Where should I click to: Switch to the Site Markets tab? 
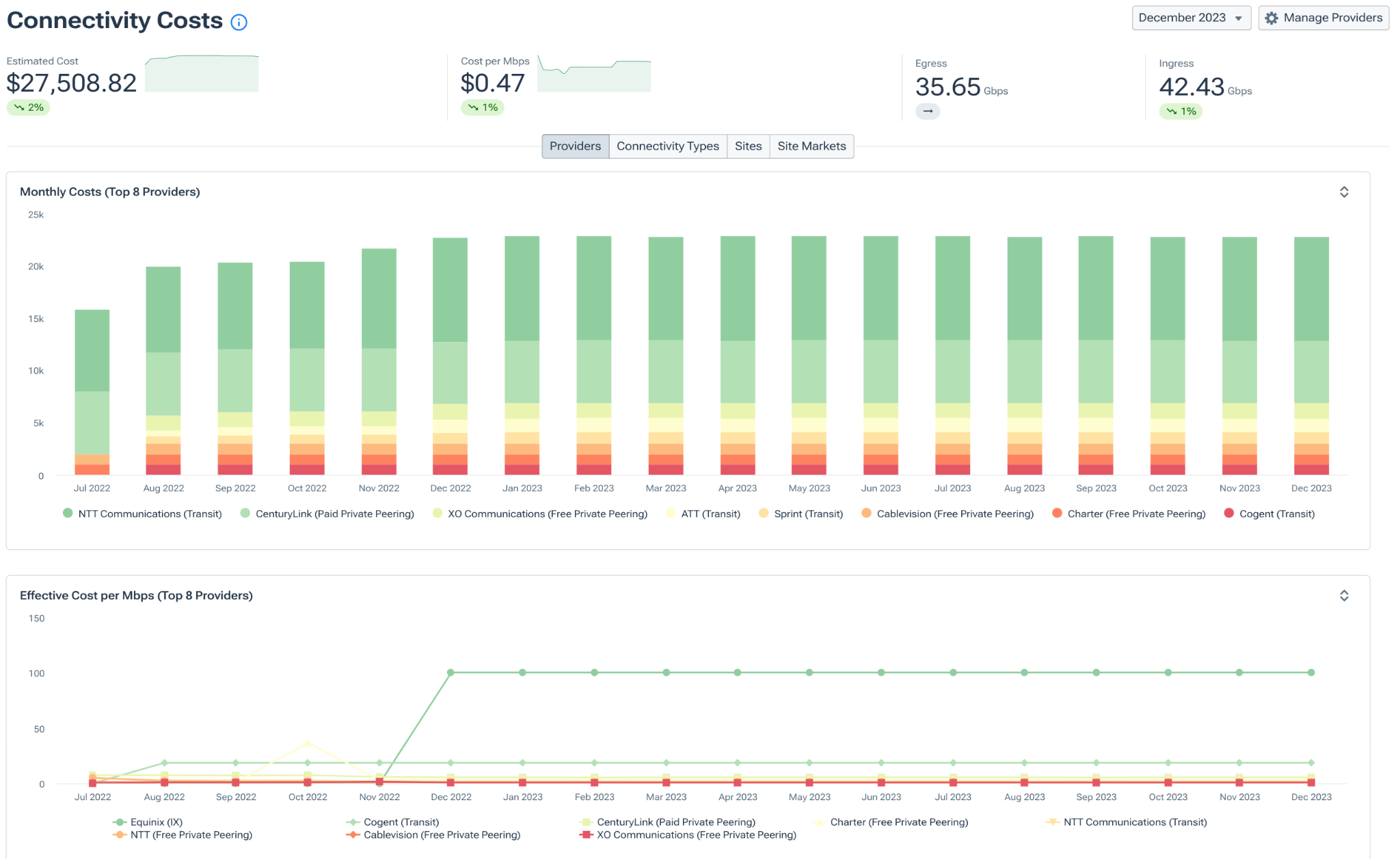811,146
